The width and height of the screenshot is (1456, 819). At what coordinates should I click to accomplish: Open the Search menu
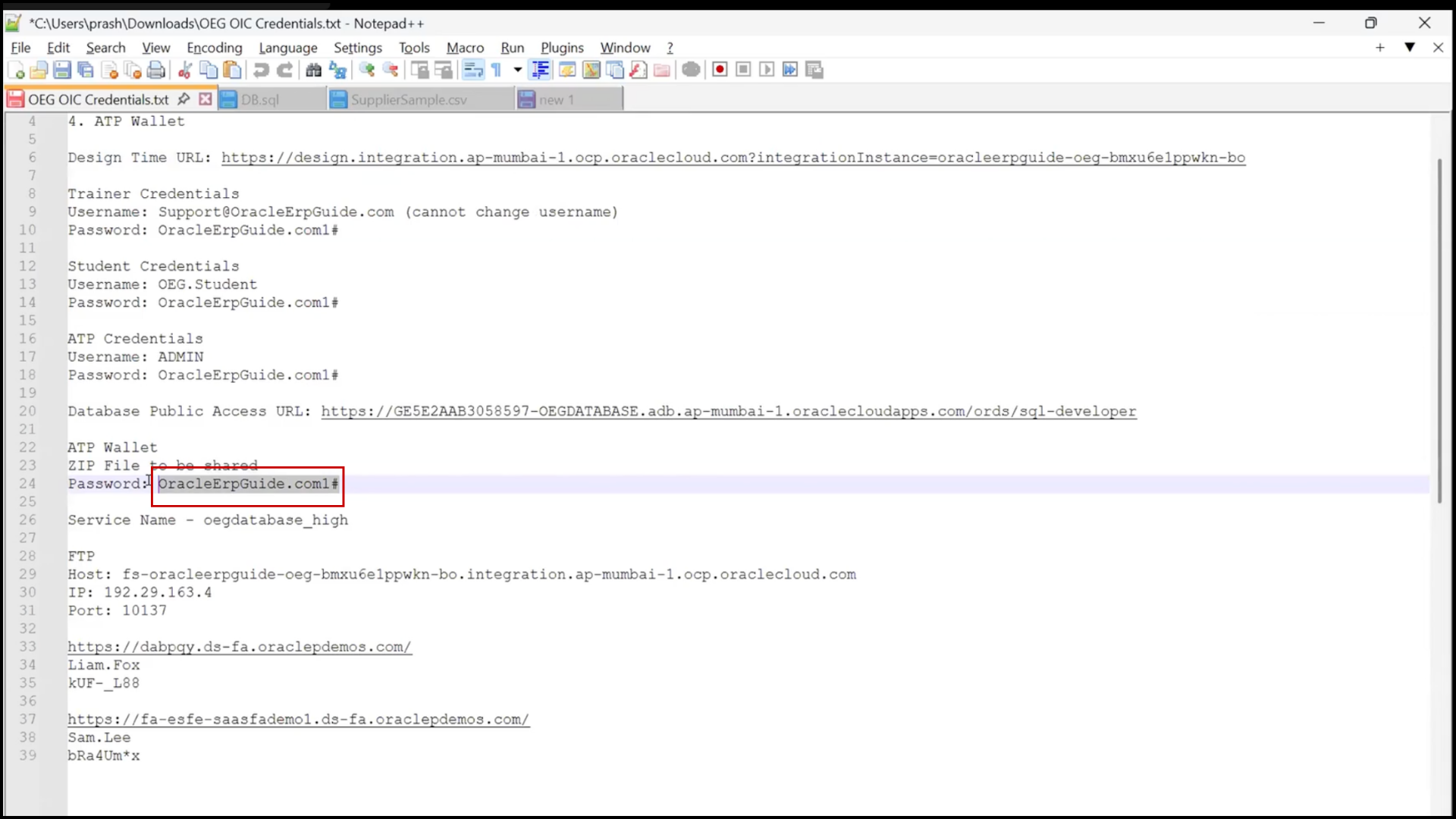pos(105,48)
